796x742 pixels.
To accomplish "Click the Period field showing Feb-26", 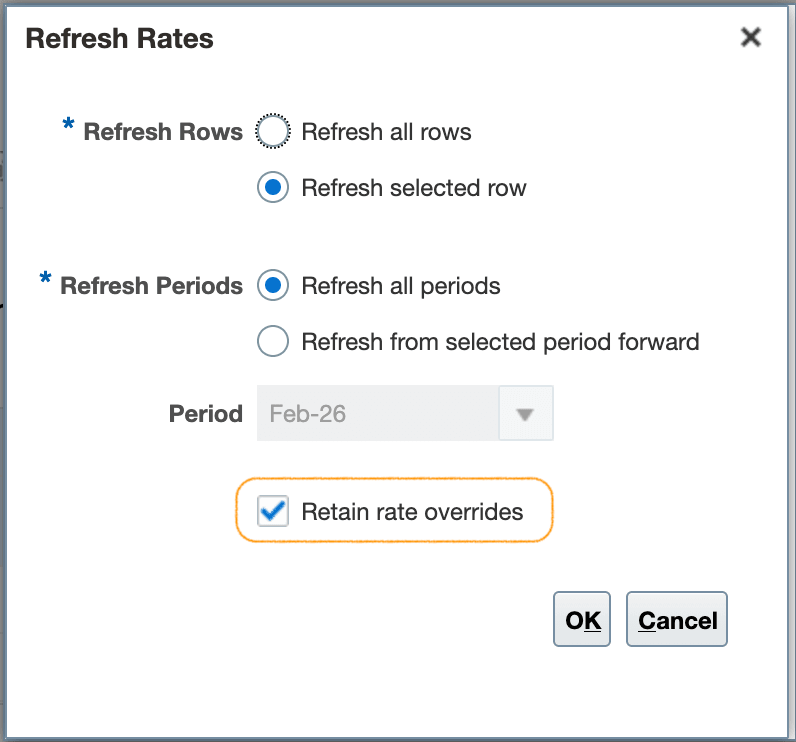I will 377,414.
